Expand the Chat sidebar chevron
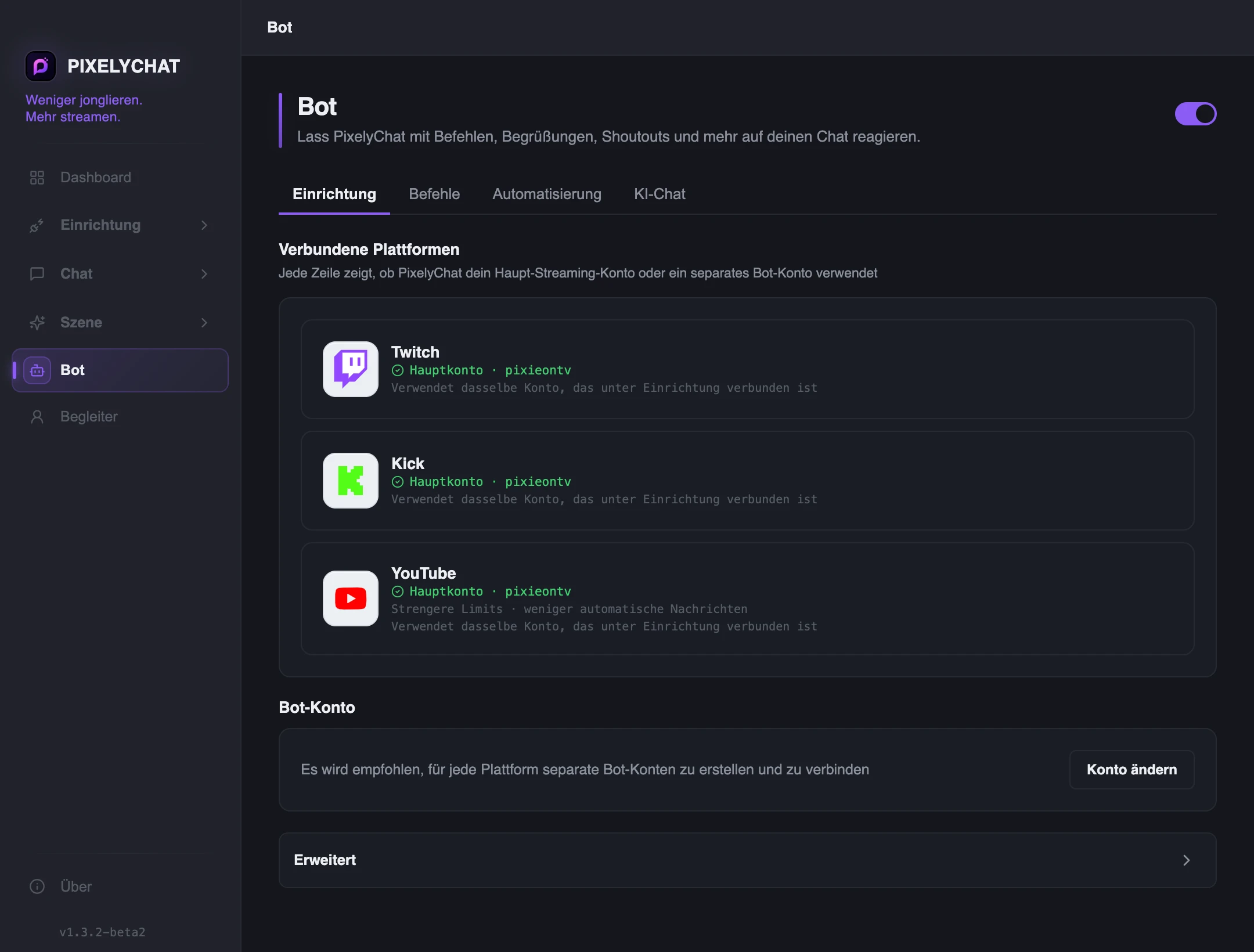Screen dimensions: 1254x952 coord(204,274)
